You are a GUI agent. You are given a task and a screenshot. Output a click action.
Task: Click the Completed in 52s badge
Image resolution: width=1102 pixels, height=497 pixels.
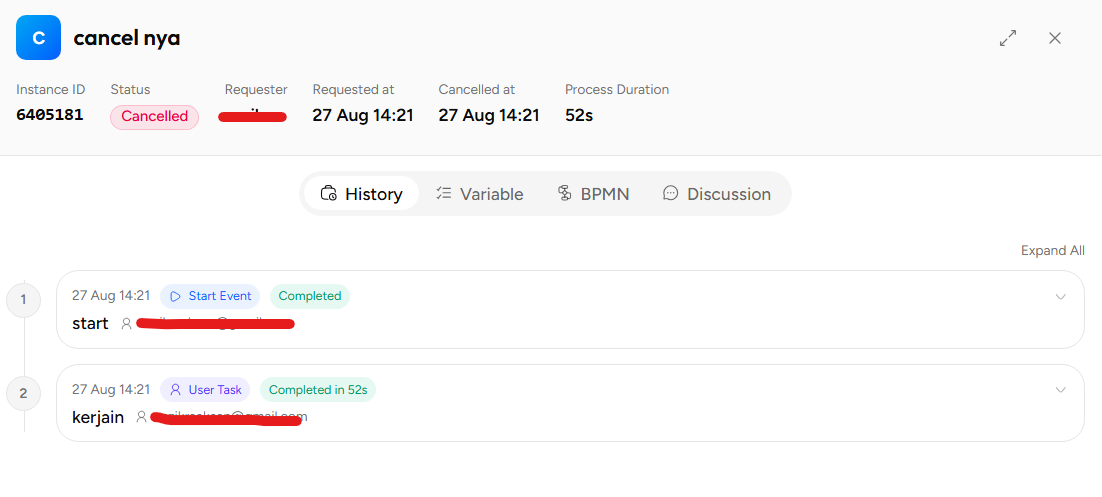pyautogui.click(x=318, y=389)
